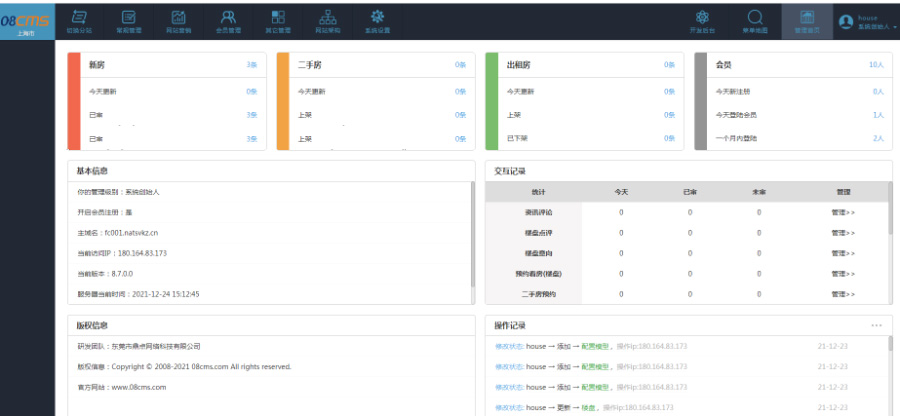This screenshot has height=416, width=900.
Task: Open 会员管理 members icon
Action: click(x=229, y=20)
